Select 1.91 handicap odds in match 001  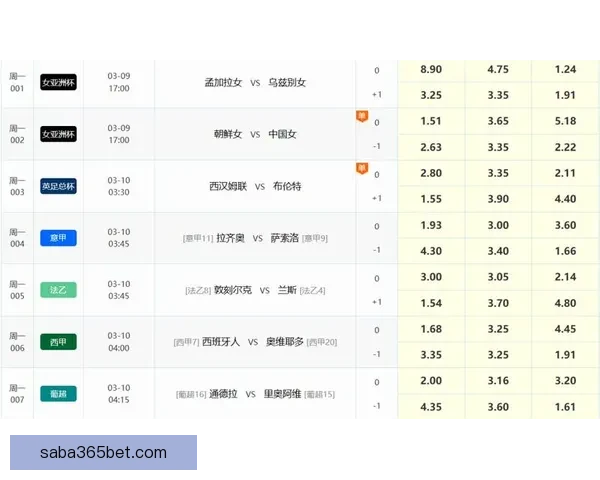coord(565,95)
